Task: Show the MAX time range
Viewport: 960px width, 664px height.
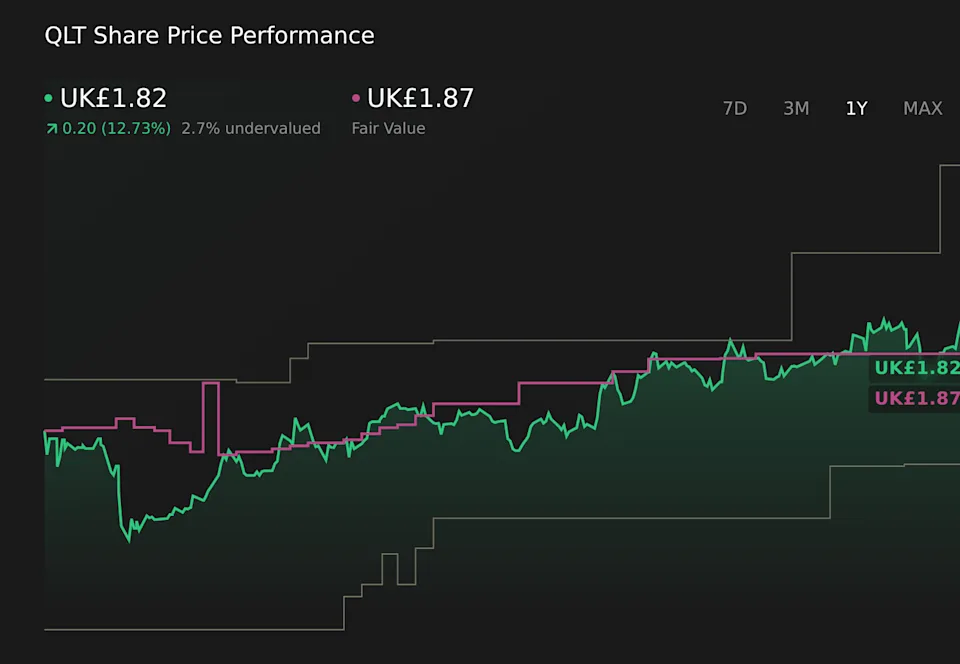Action: (x=922, y=108)
